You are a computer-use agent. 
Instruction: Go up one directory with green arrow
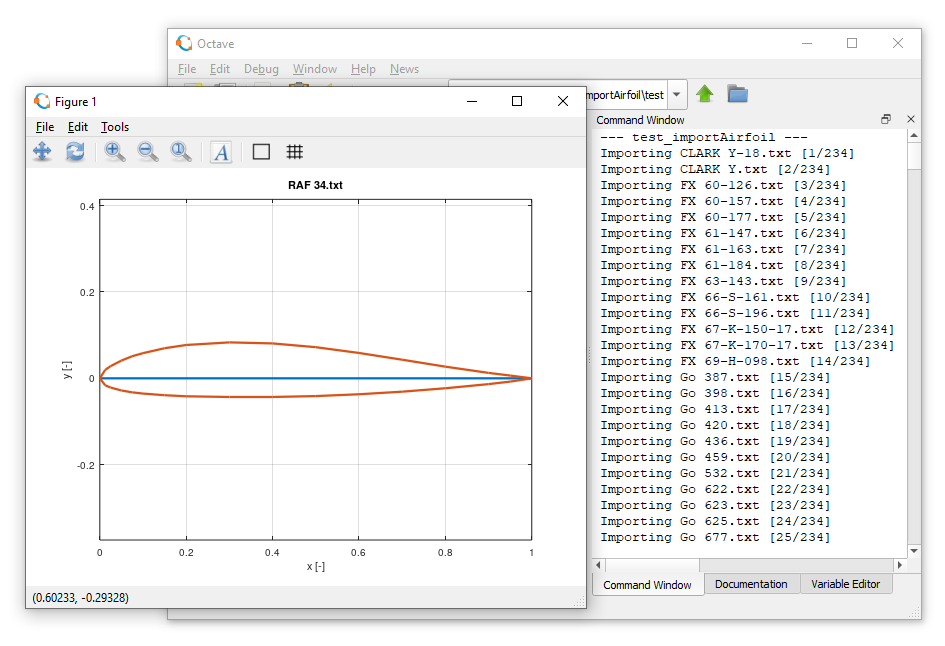705,94
